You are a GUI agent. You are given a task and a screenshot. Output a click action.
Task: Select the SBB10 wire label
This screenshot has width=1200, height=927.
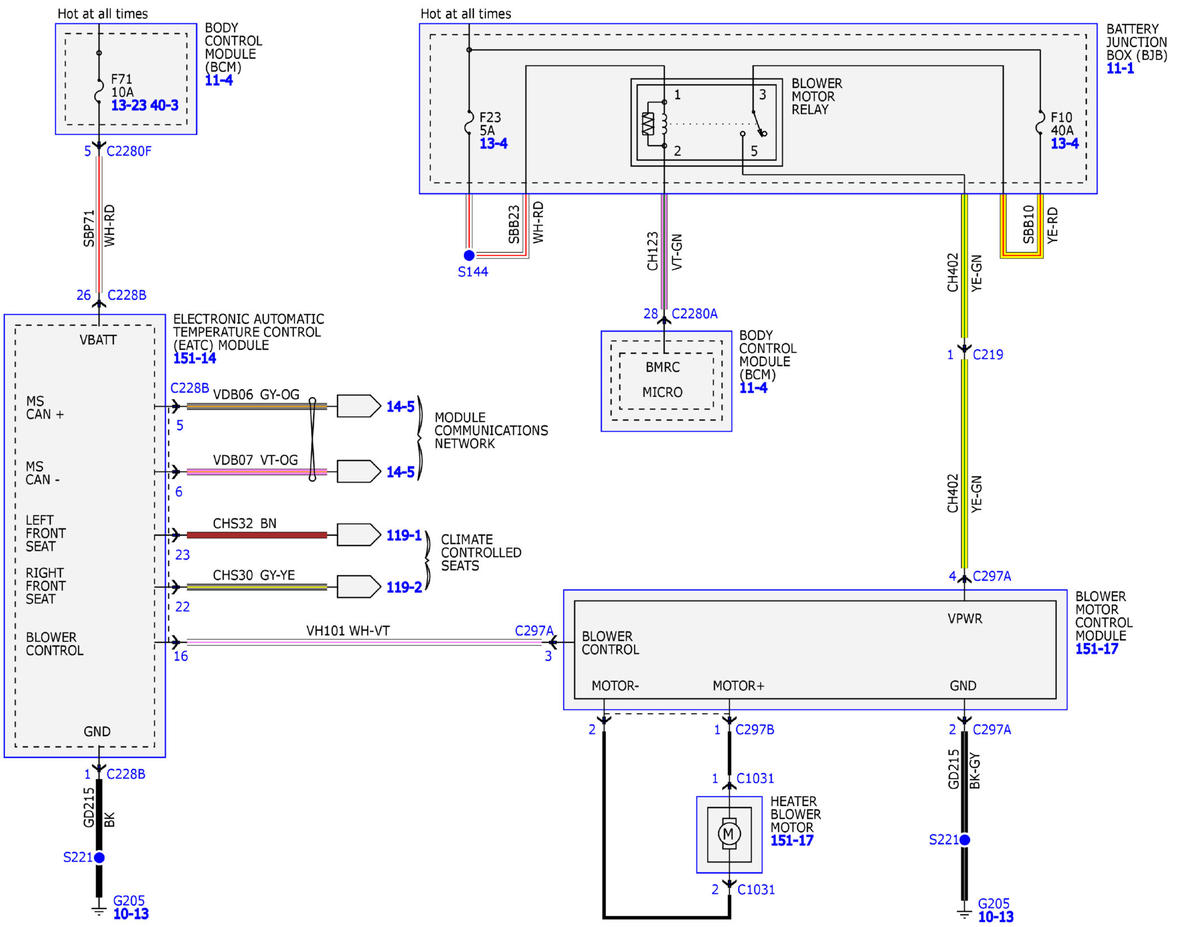[x=1029, y=226]
